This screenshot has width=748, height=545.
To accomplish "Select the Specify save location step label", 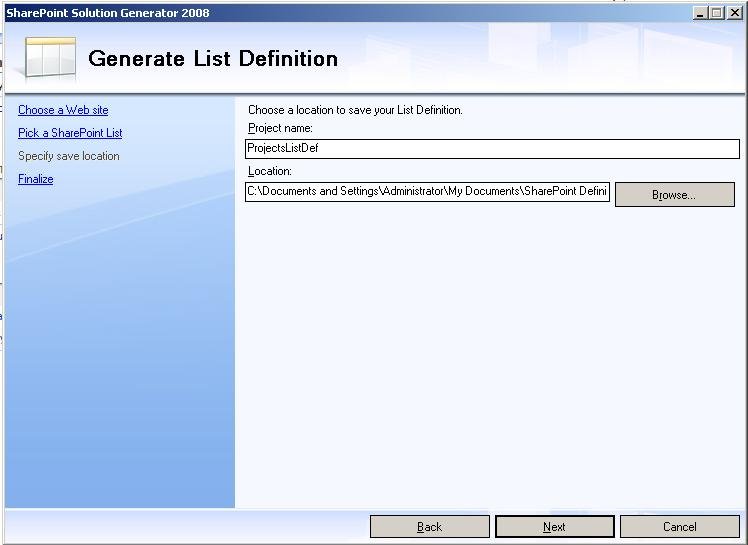I will point(69,156).
